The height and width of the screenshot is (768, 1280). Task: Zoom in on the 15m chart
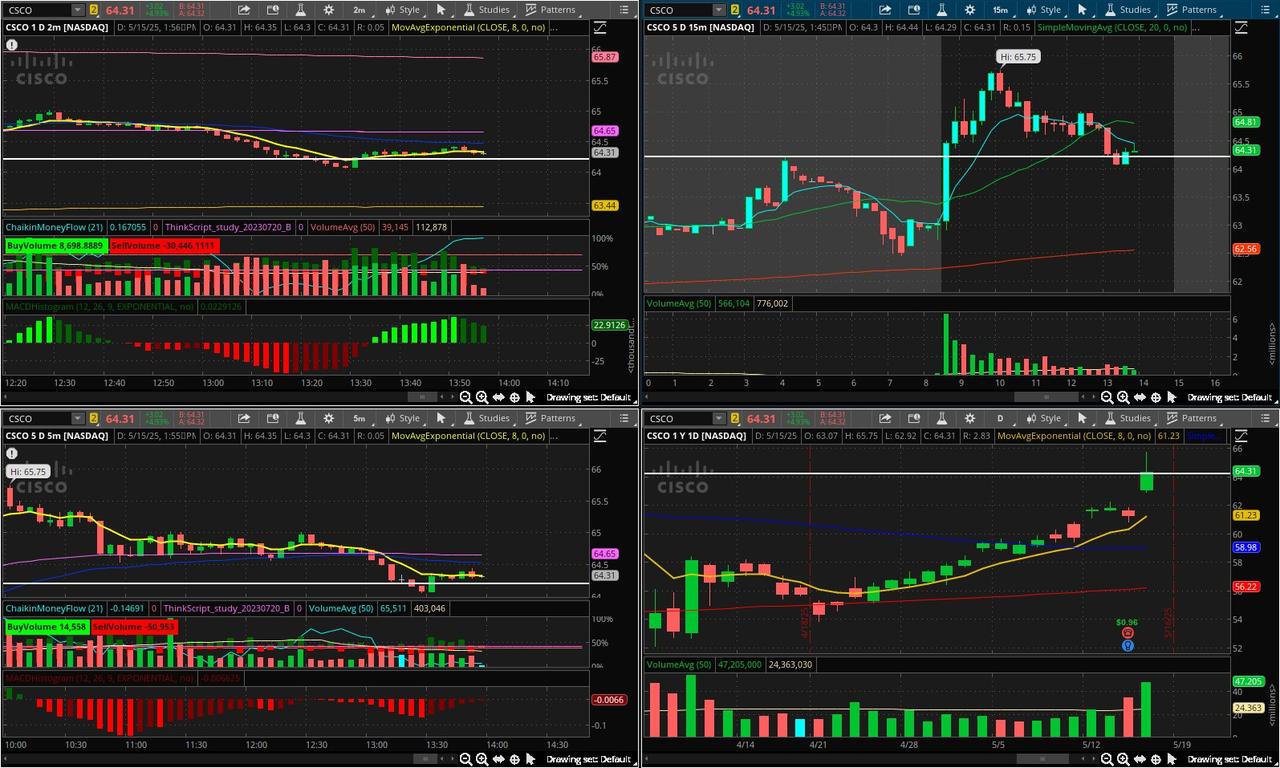pos(1122,397)
